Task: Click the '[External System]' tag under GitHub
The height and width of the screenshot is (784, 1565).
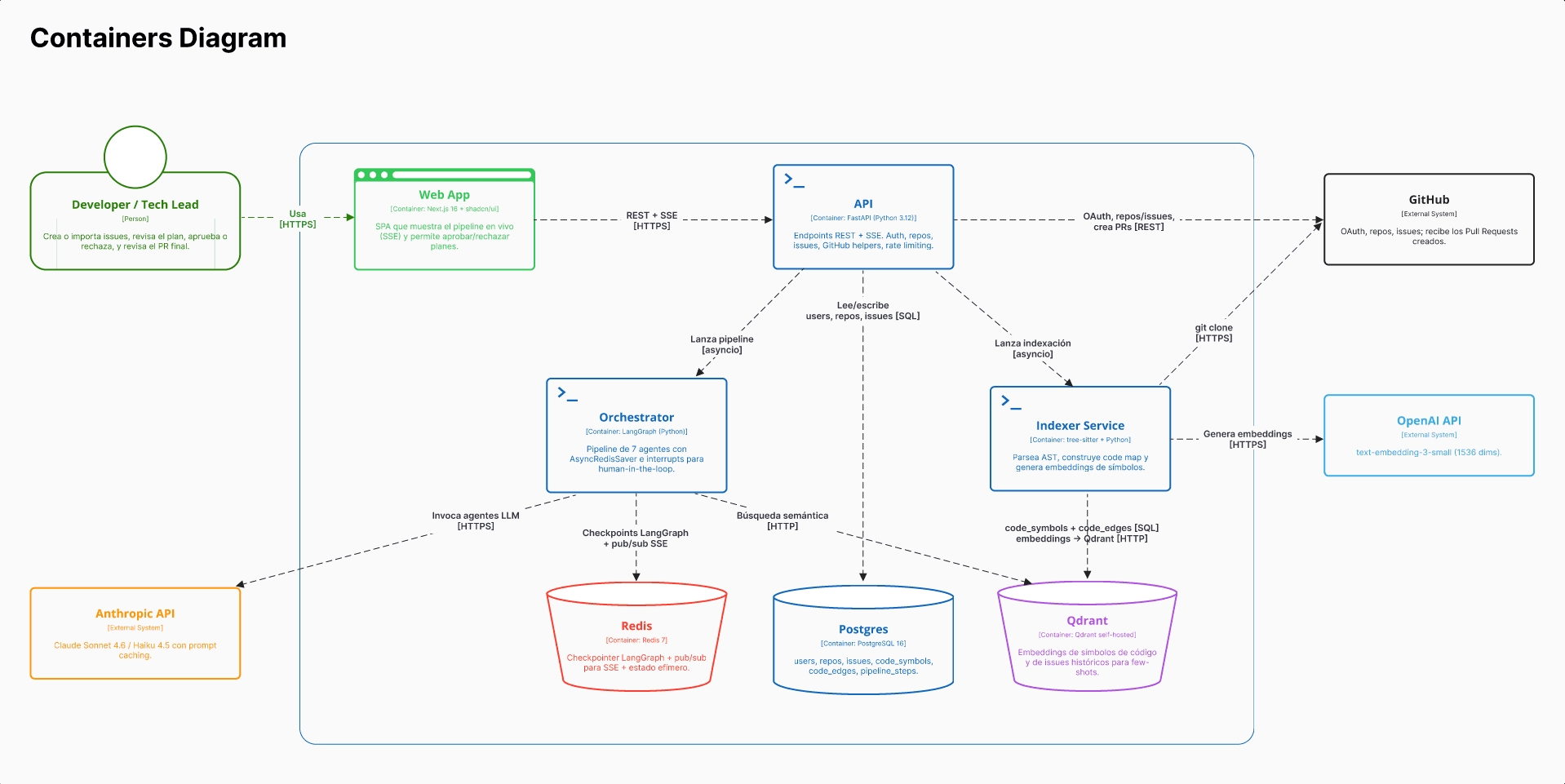Action: [1429, 214]
